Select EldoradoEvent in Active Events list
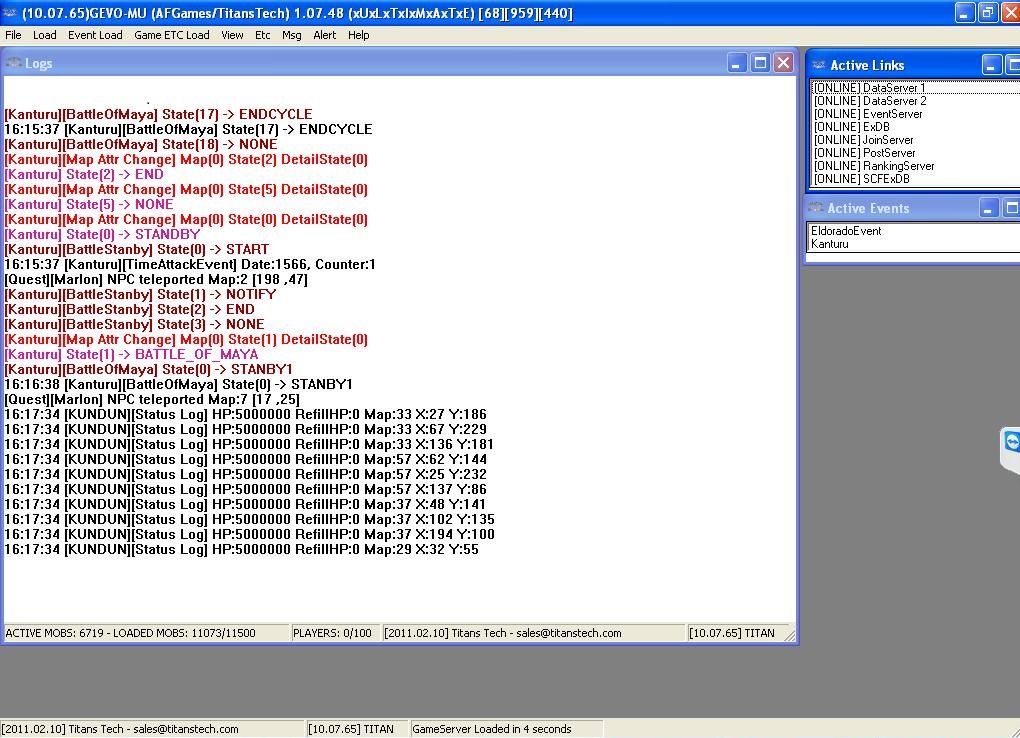This screenshot has height=738, width=1020. [x=846, y=231]
